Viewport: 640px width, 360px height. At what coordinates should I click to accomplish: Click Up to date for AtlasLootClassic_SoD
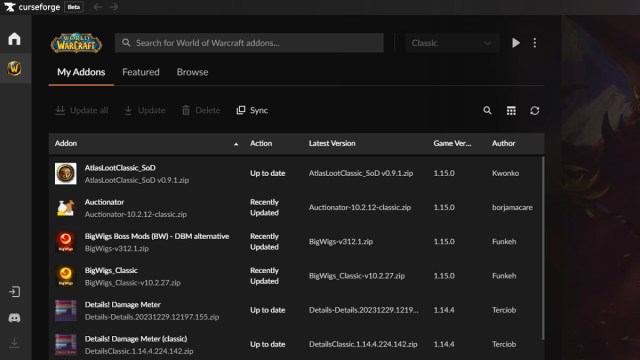(268, 173)
